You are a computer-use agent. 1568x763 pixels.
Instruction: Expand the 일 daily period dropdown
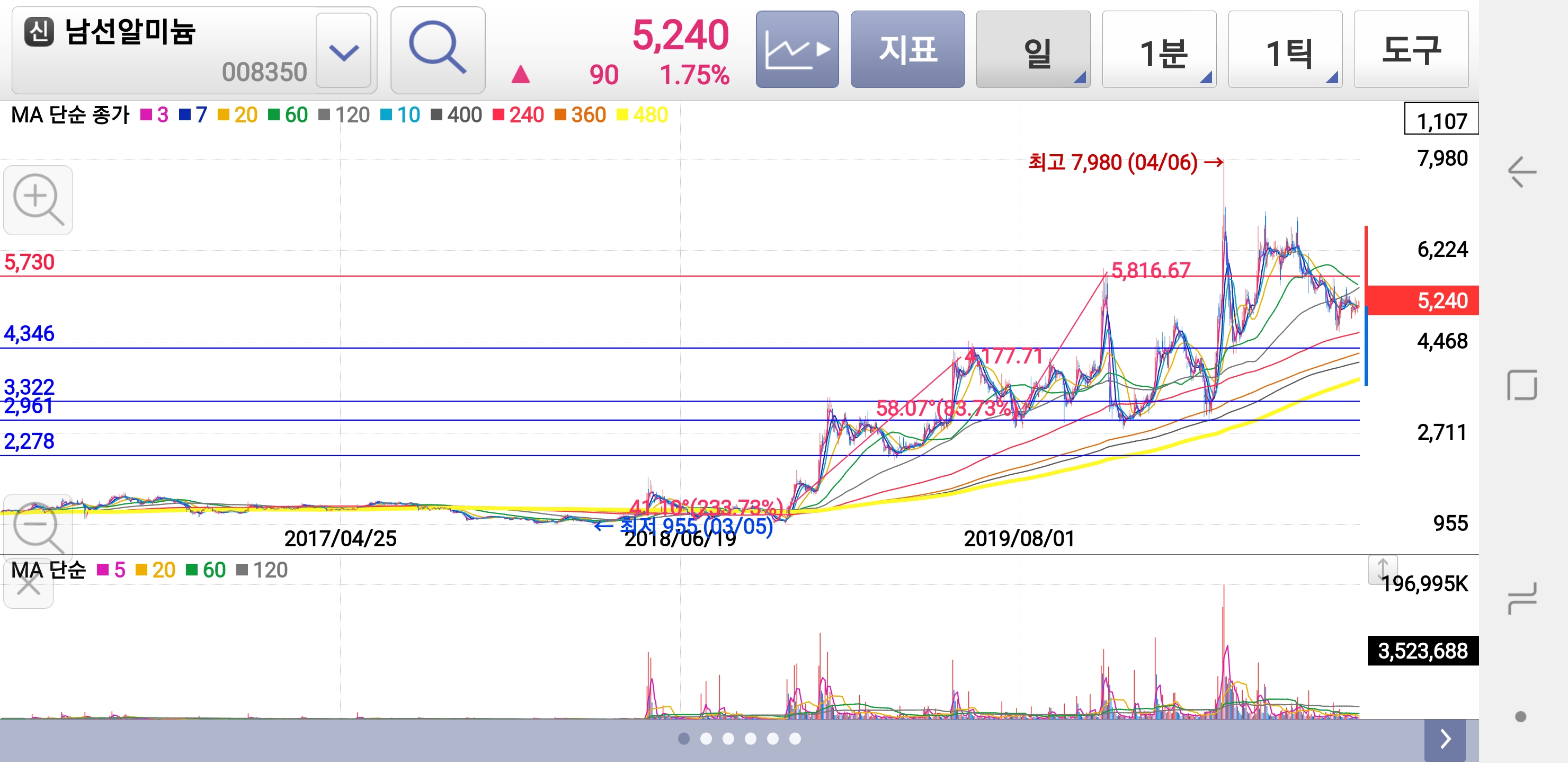[1032, 49]
